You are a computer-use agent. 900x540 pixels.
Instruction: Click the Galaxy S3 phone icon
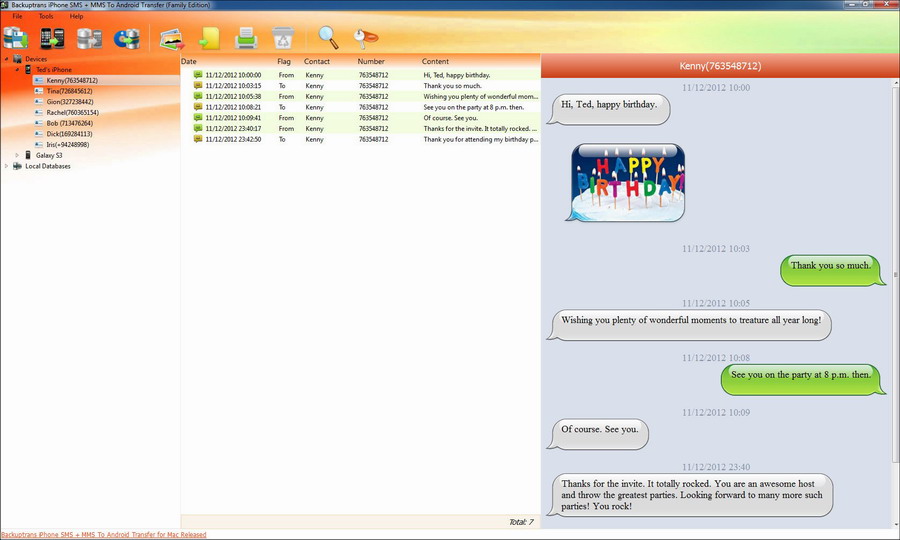(28, 156)
